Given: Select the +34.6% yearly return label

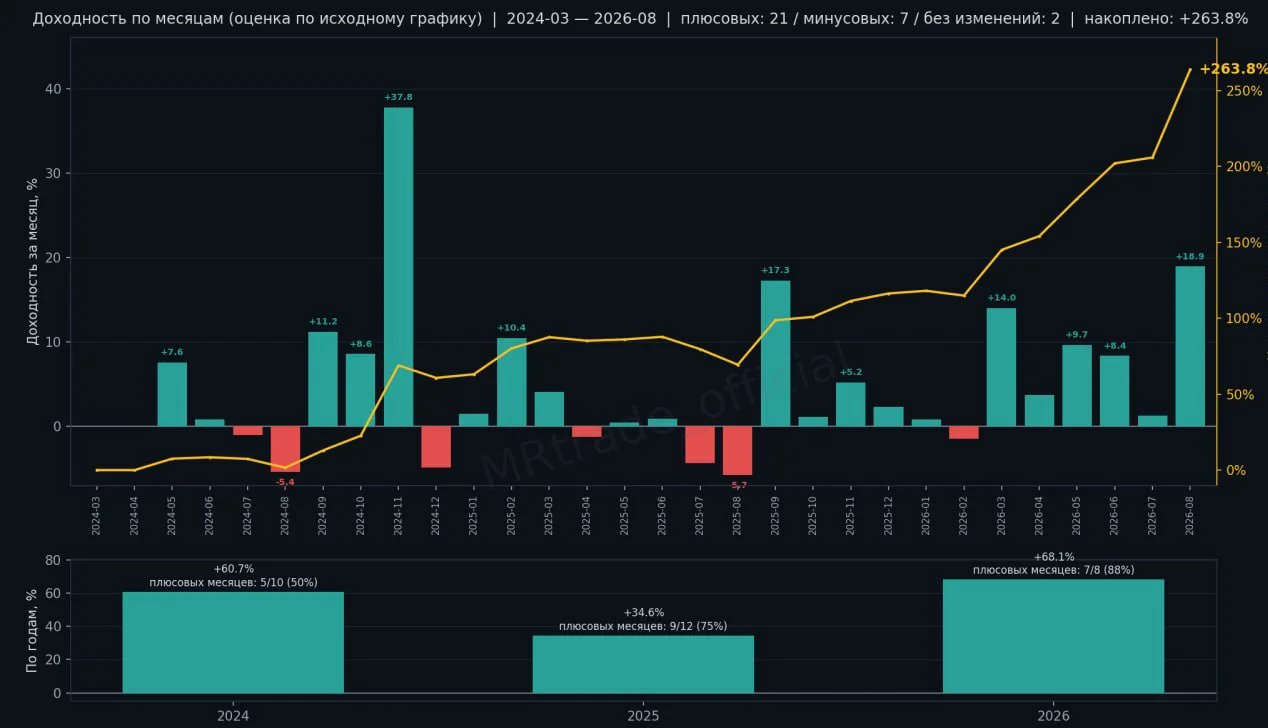Looking at the screenshot, I should 643,613.
